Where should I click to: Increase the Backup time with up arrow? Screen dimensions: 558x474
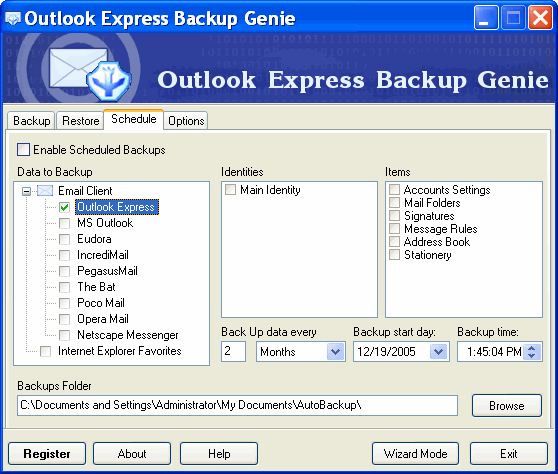[x=532, y=348]
